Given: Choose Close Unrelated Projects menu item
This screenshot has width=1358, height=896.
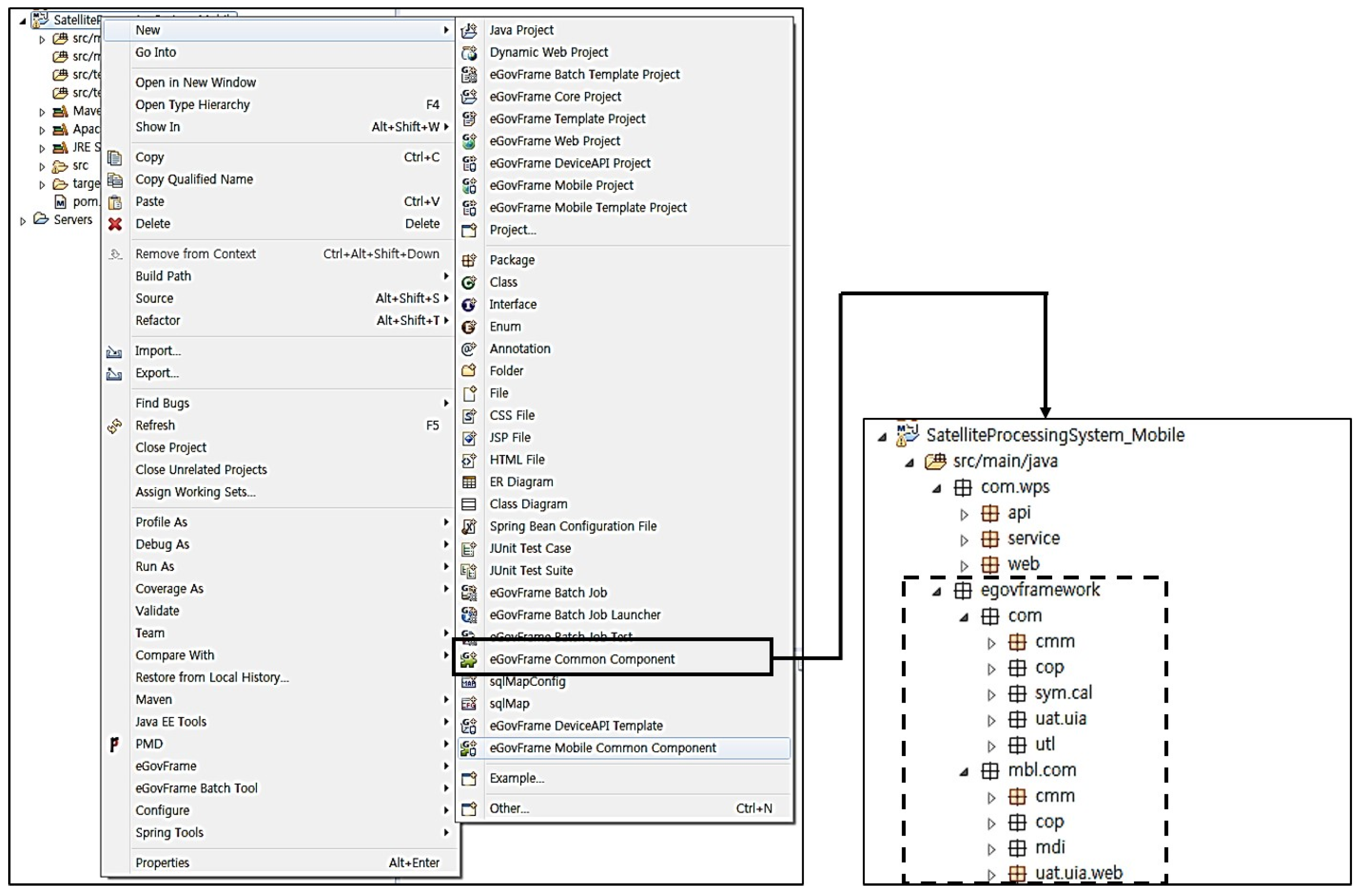Looking at the screenshot, I should 201,470.
